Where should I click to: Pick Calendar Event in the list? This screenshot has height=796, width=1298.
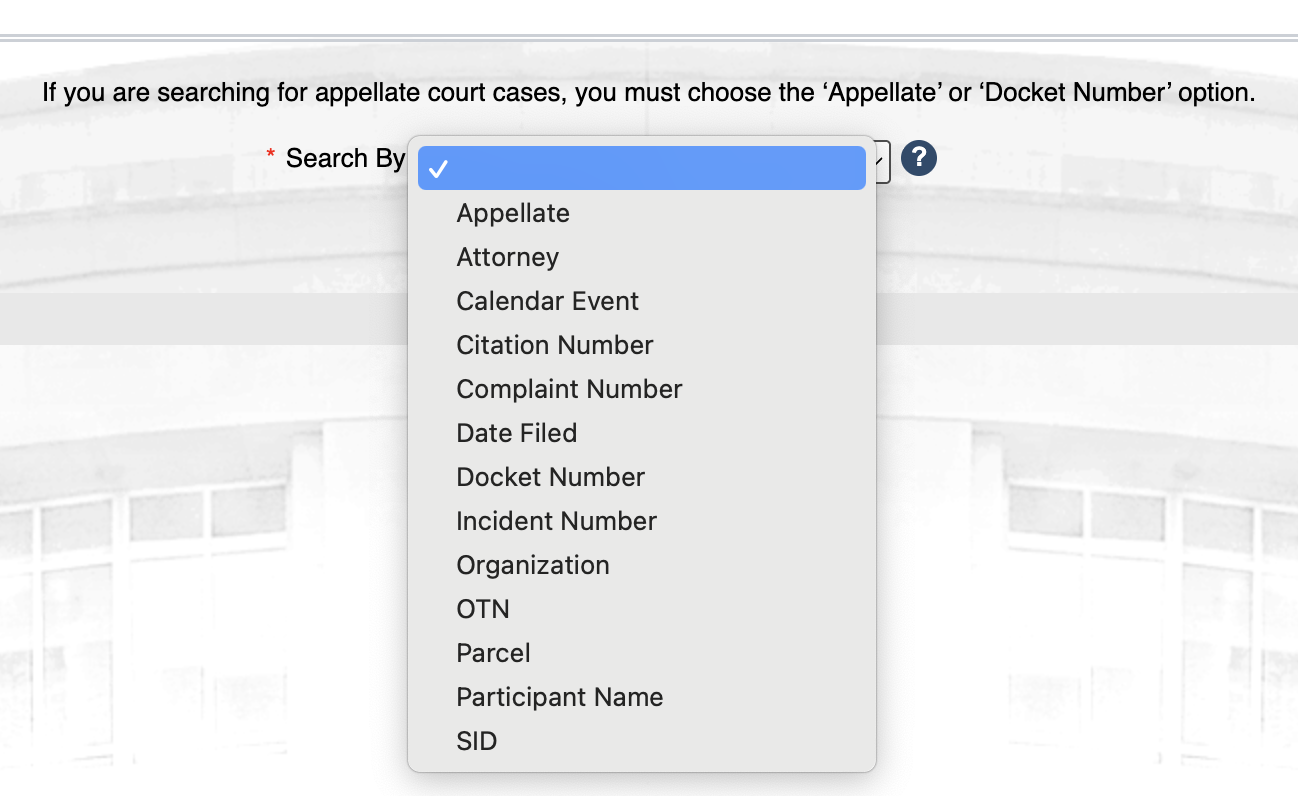pos(547,301)
